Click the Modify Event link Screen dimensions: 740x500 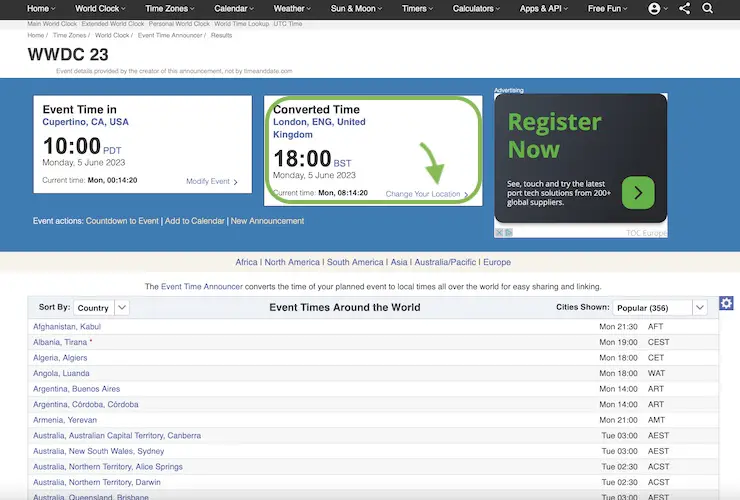click(x=212, y=182)
